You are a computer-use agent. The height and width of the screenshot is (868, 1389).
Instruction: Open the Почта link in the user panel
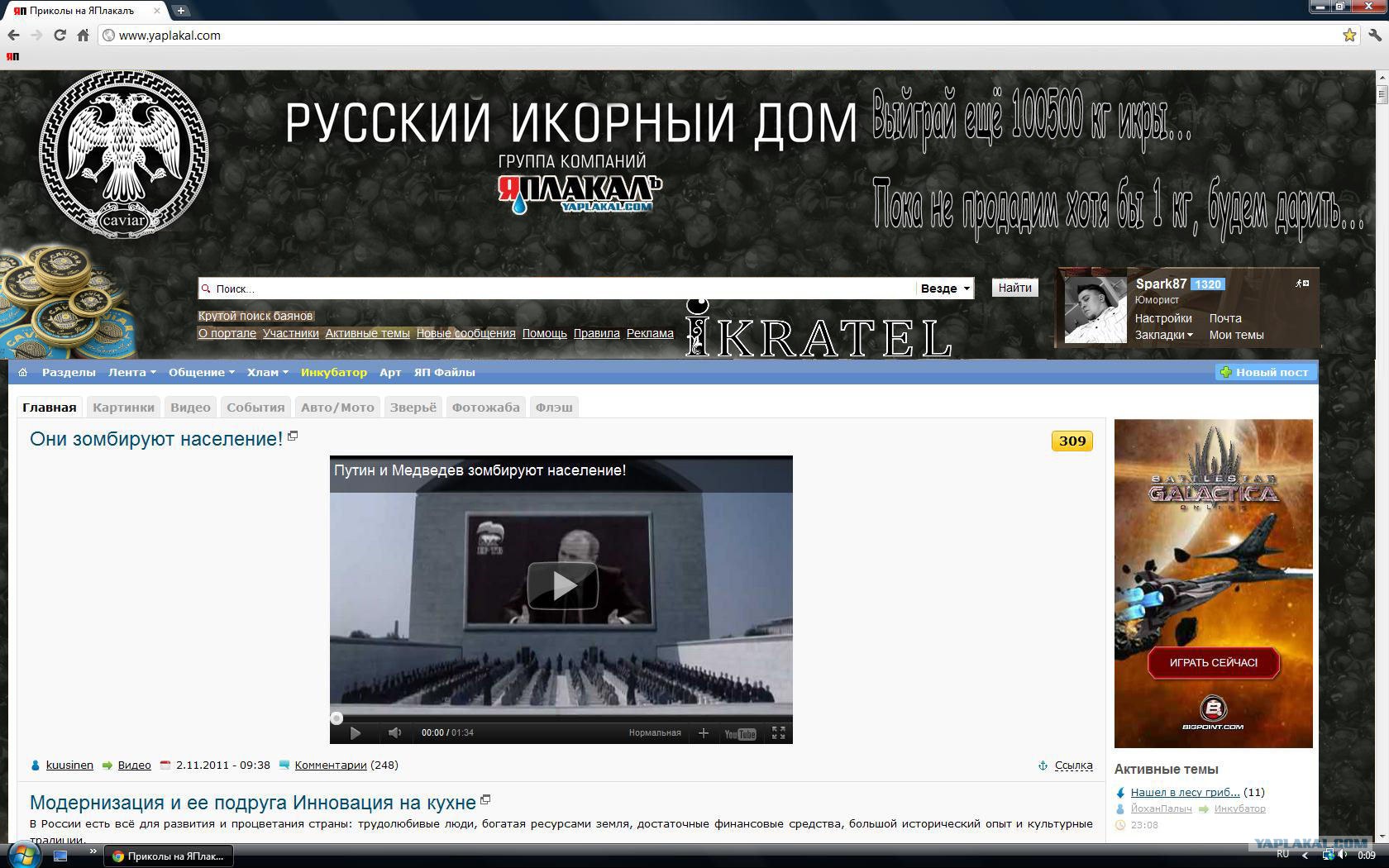coord(1225,318)
